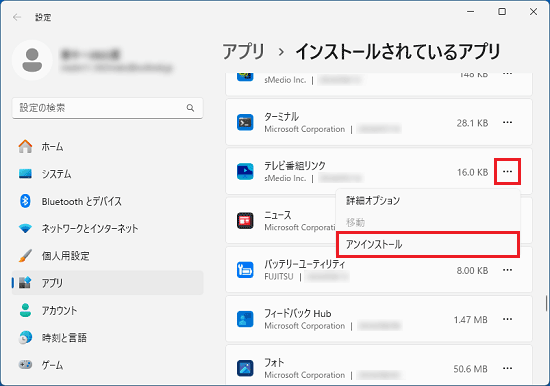Screen dimensions: 550x386
Task: Open the user account avatar
Action: pos(32,60)
